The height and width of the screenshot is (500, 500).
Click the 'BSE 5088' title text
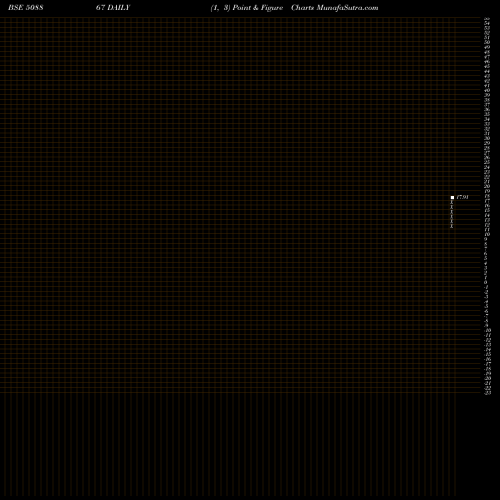[x=26, y=8]
